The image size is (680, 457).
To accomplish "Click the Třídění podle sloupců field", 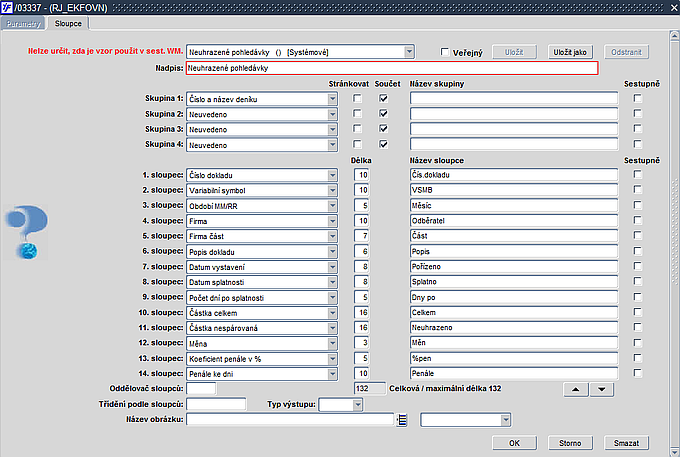I will pos(216,404).
